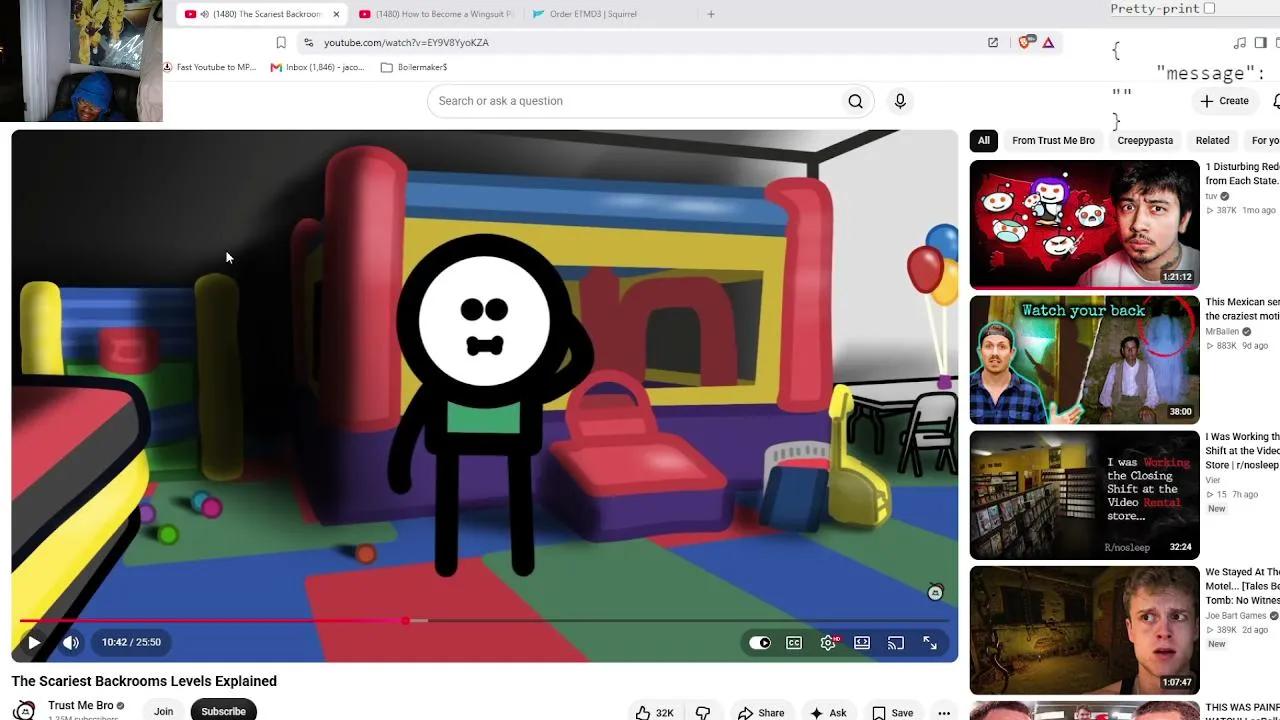Open the Create menu
This screenshot has width=1280, height=720.
click(1225, 101)
